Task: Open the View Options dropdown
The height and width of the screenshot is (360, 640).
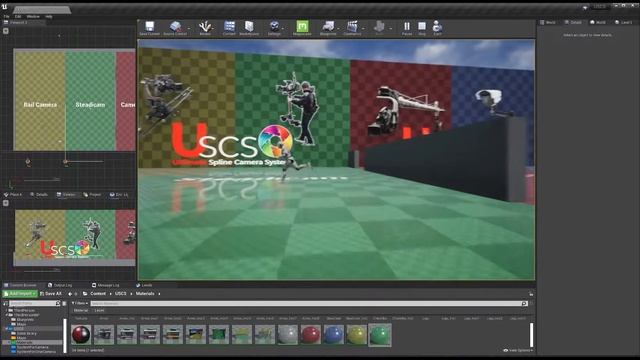Action: click(518, 350)
